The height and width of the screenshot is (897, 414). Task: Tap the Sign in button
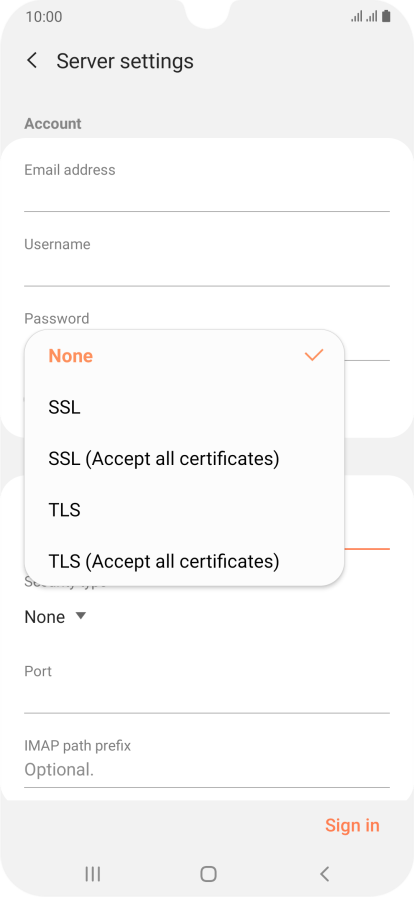(x=352, y=825)
